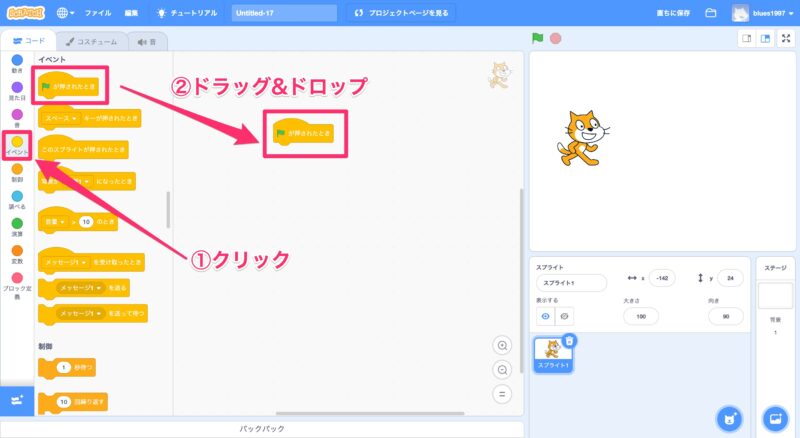The width and height of the screenshot is (800, 438).
Task: Hide the sprite with the crossed-eye icon
Action: (x=565, y=315)
